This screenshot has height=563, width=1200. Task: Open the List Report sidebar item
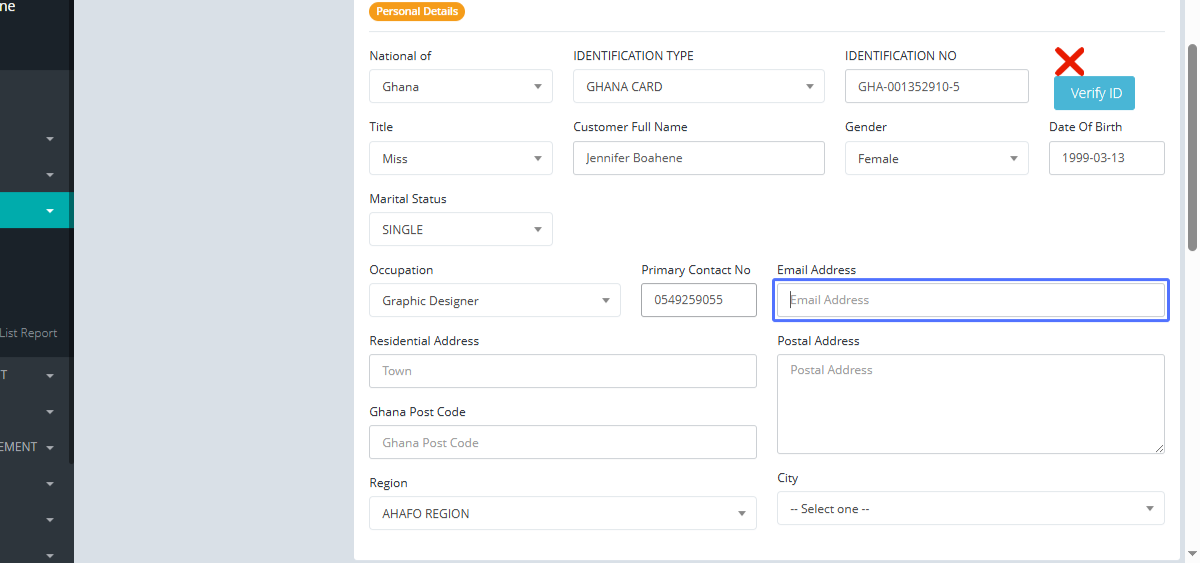click(x=29, y=333)
